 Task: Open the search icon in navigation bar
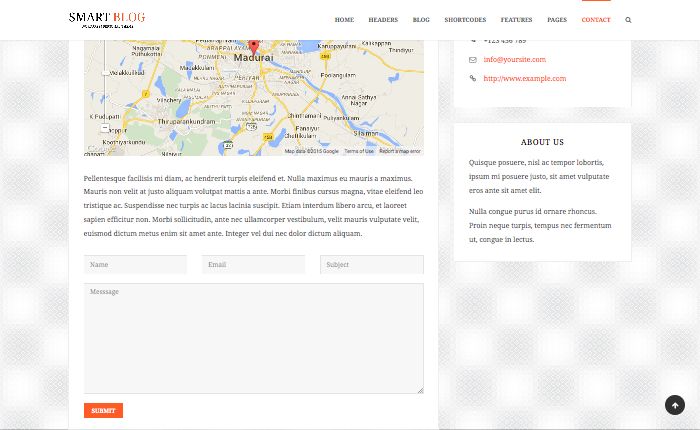pyautogui.click(x=628, y=20)
